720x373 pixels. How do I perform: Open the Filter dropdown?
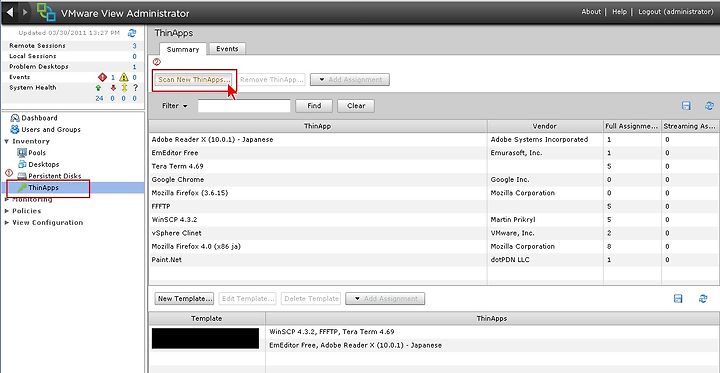(175, 106)
